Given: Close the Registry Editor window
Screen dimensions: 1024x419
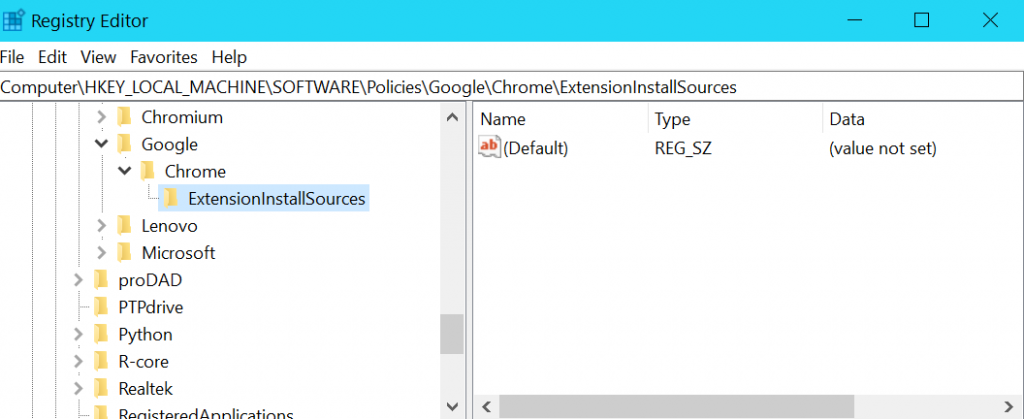Looking at the screenshot, I should click(x=990, y=20).
